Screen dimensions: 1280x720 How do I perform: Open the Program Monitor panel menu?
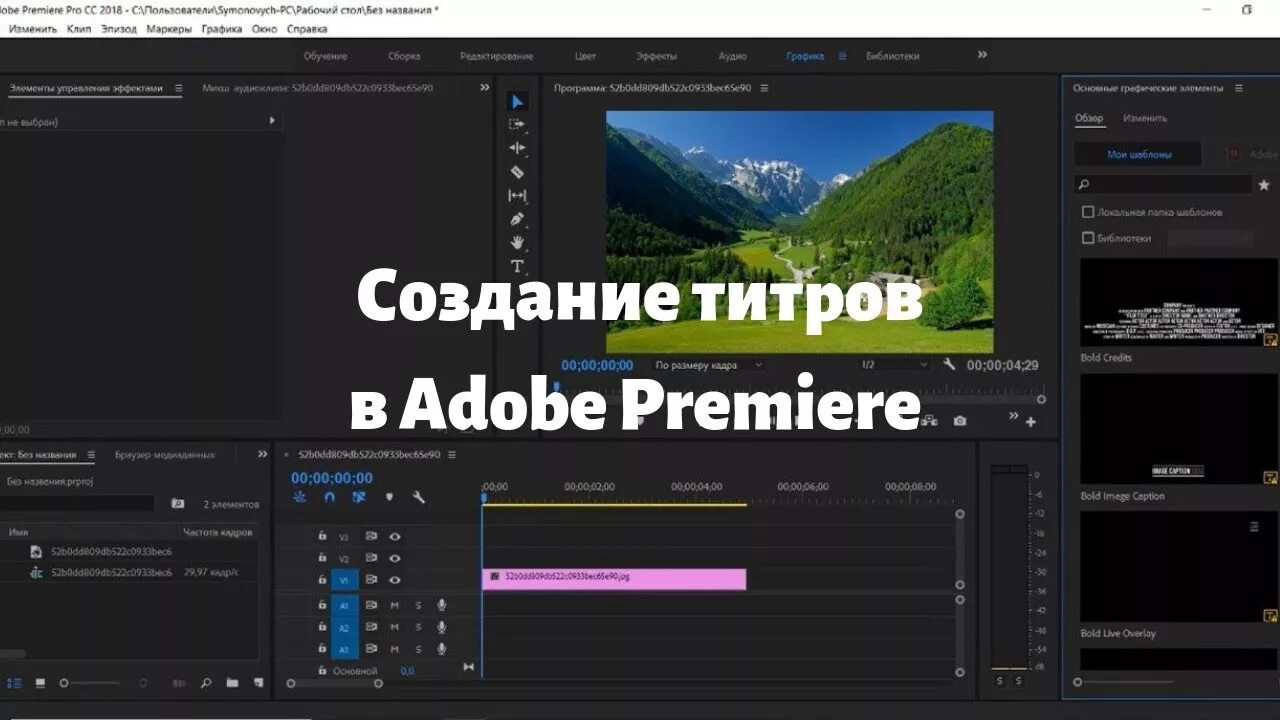click(764, 88)
